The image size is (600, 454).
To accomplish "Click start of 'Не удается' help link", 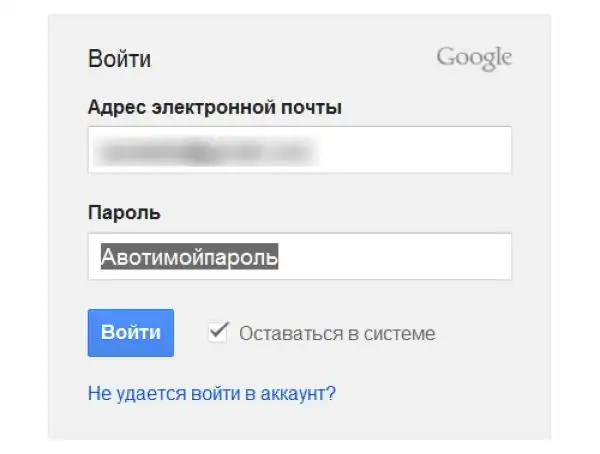I will point(95,393).
